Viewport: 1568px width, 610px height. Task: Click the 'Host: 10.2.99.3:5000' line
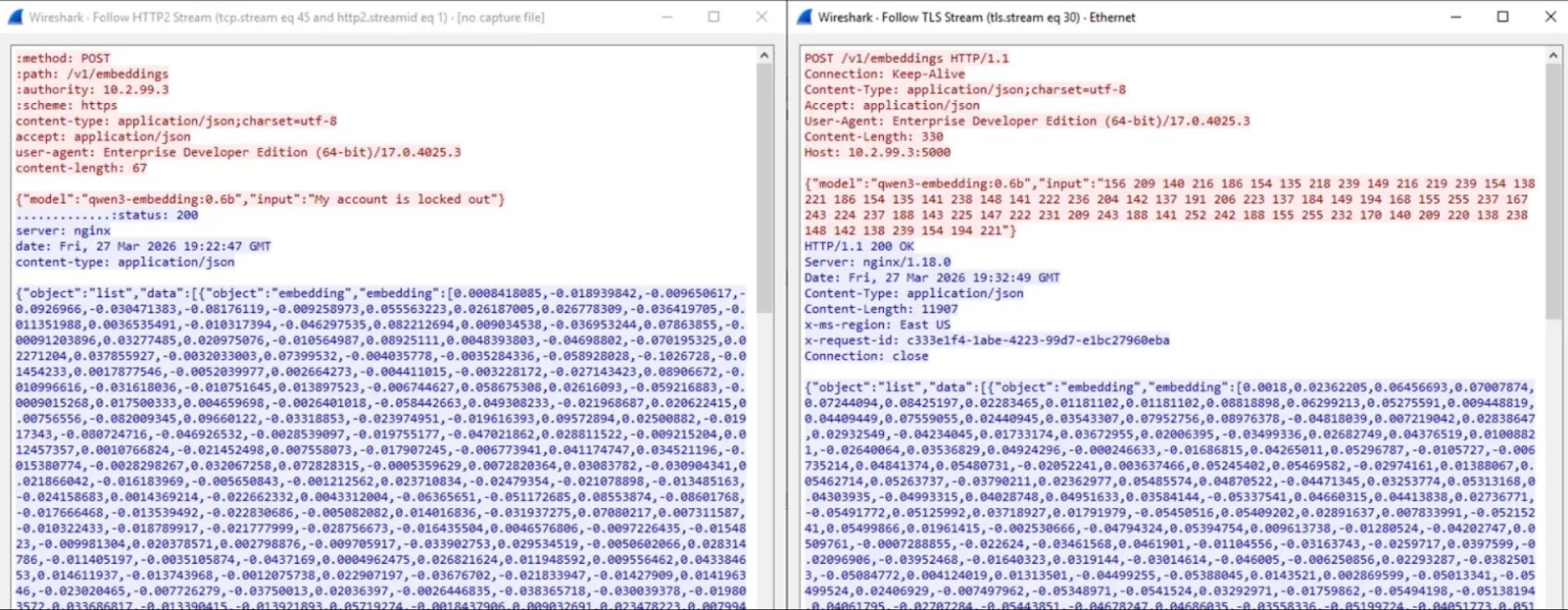coord(877,152)
